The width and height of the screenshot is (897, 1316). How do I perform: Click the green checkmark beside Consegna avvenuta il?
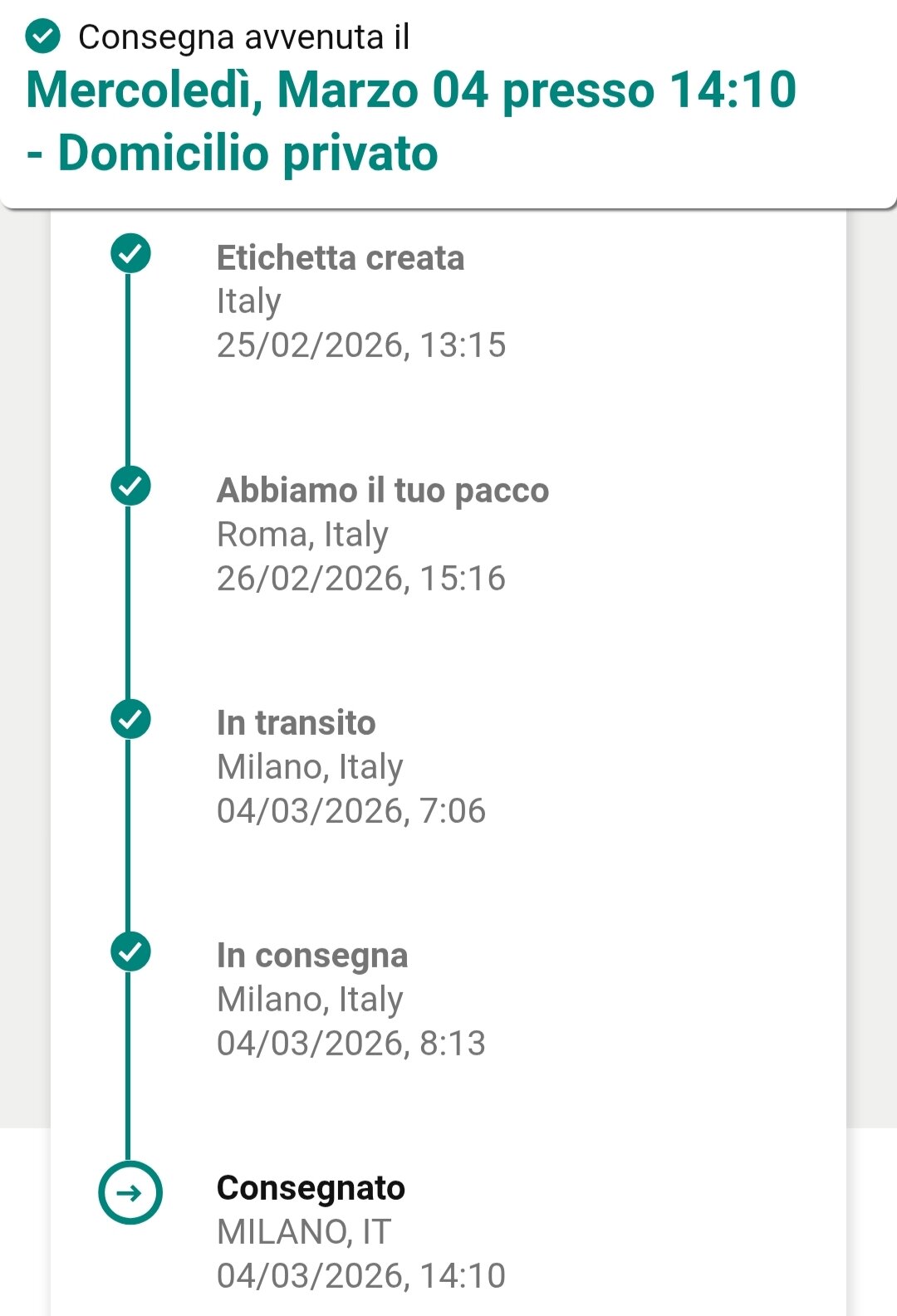click(x=43, y=37)
